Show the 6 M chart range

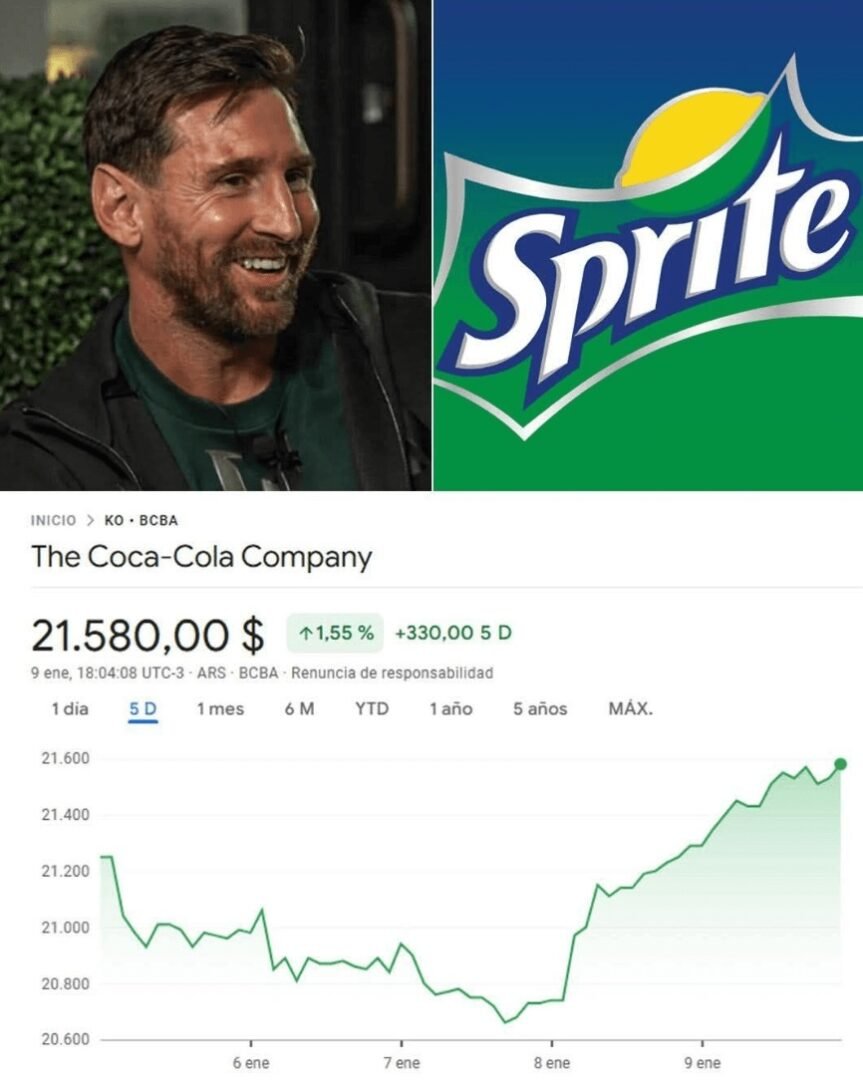tap(299, 709)
